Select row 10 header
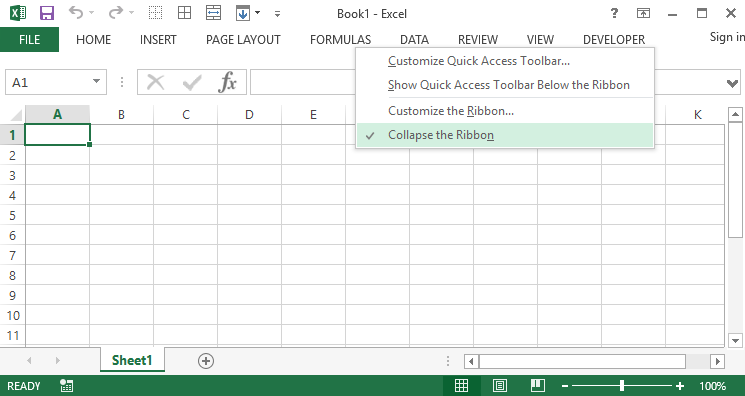This screenshot has height=396, width=745. pos(12,315)
